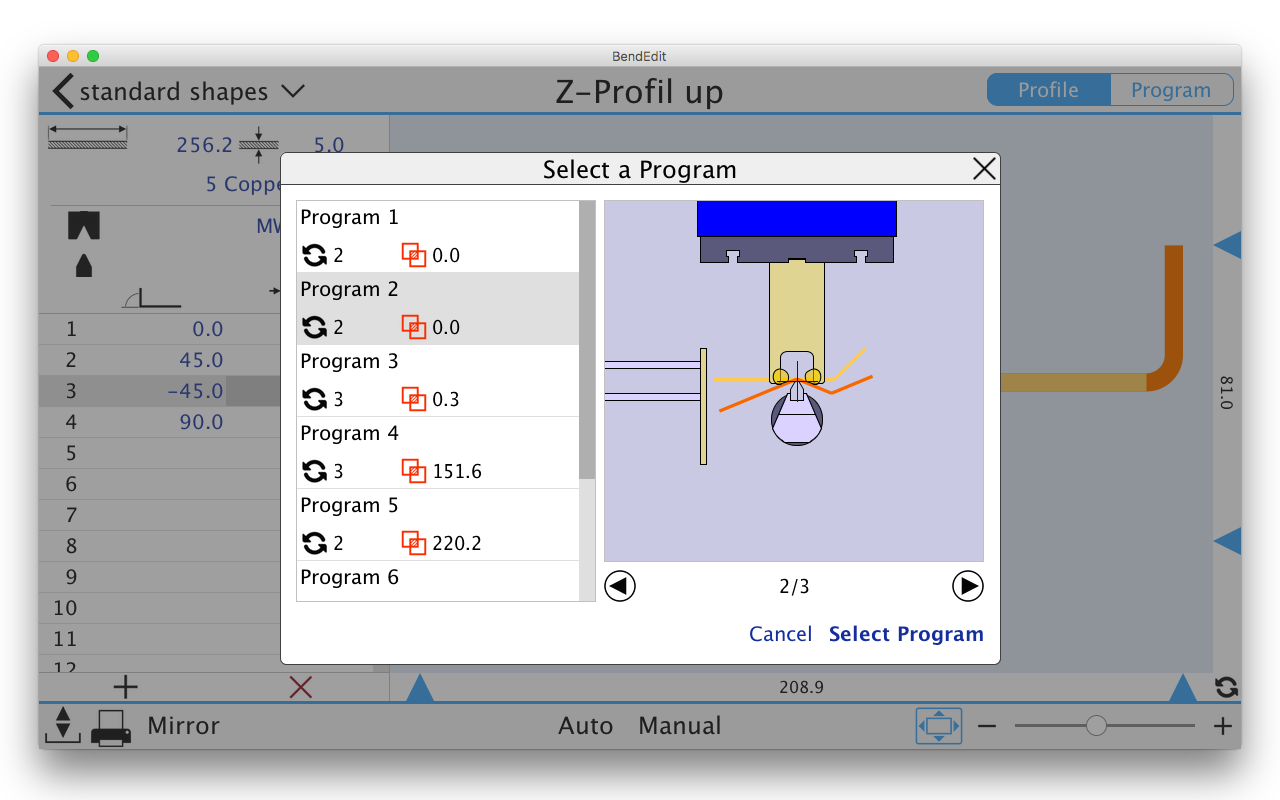This screenshot has width=1280, height=800.
Task: Click the zoom slider handle
Action: tap(1096, 726)
